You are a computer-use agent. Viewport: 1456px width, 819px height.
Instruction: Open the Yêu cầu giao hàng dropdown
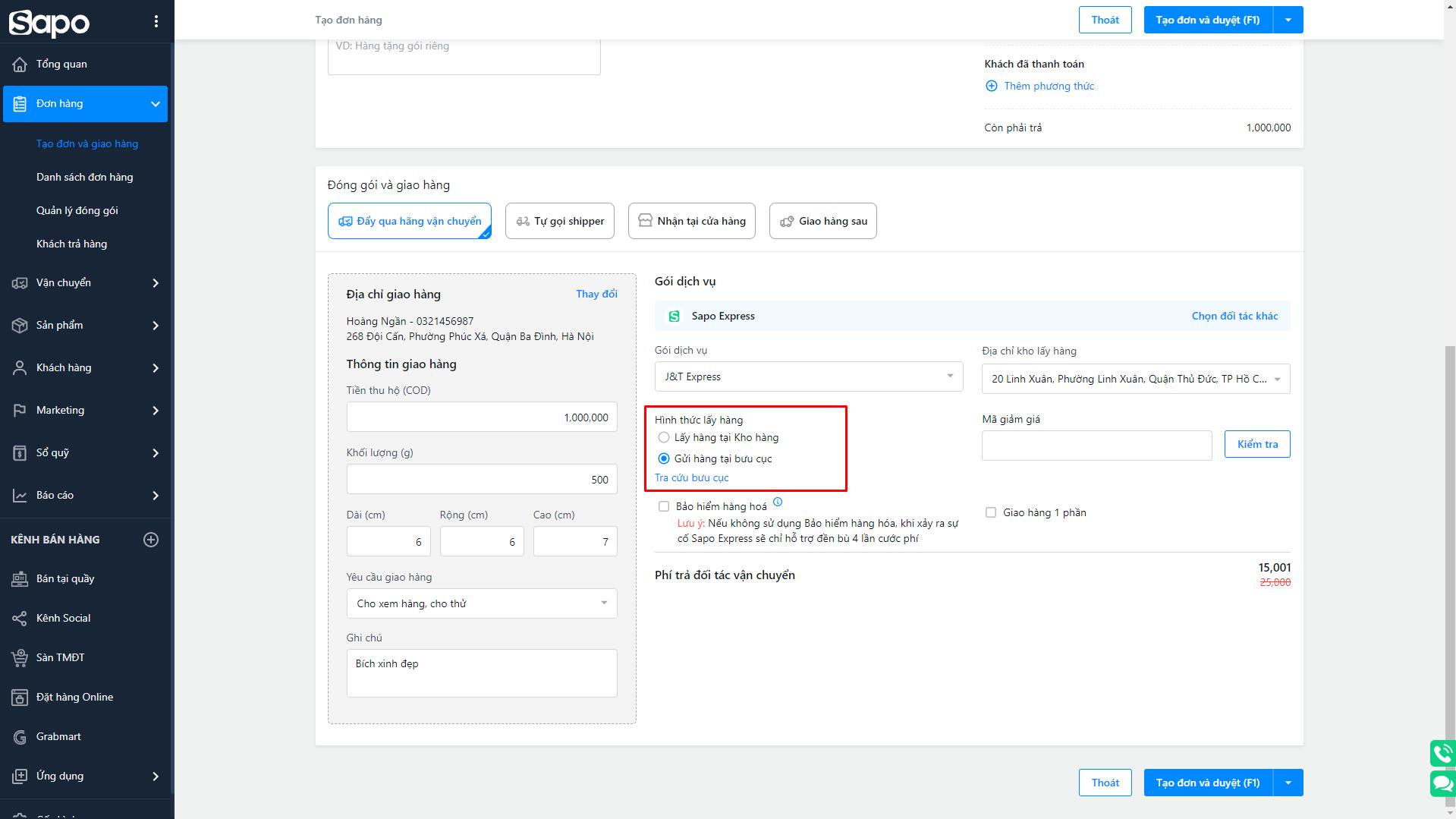[x=482, y=603]
